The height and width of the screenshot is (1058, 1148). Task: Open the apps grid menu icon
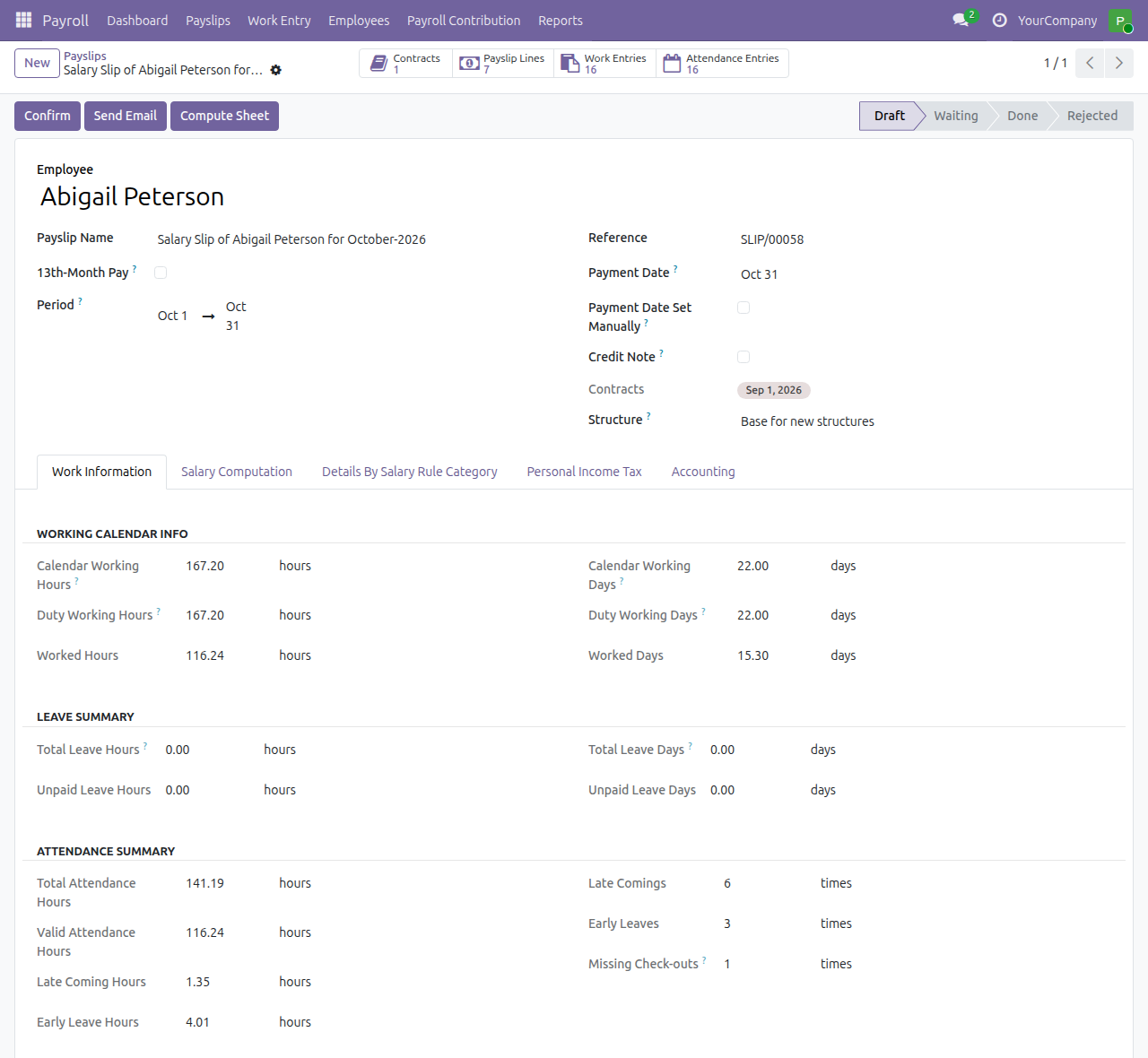pyautogui.click(x=23, y=20)
